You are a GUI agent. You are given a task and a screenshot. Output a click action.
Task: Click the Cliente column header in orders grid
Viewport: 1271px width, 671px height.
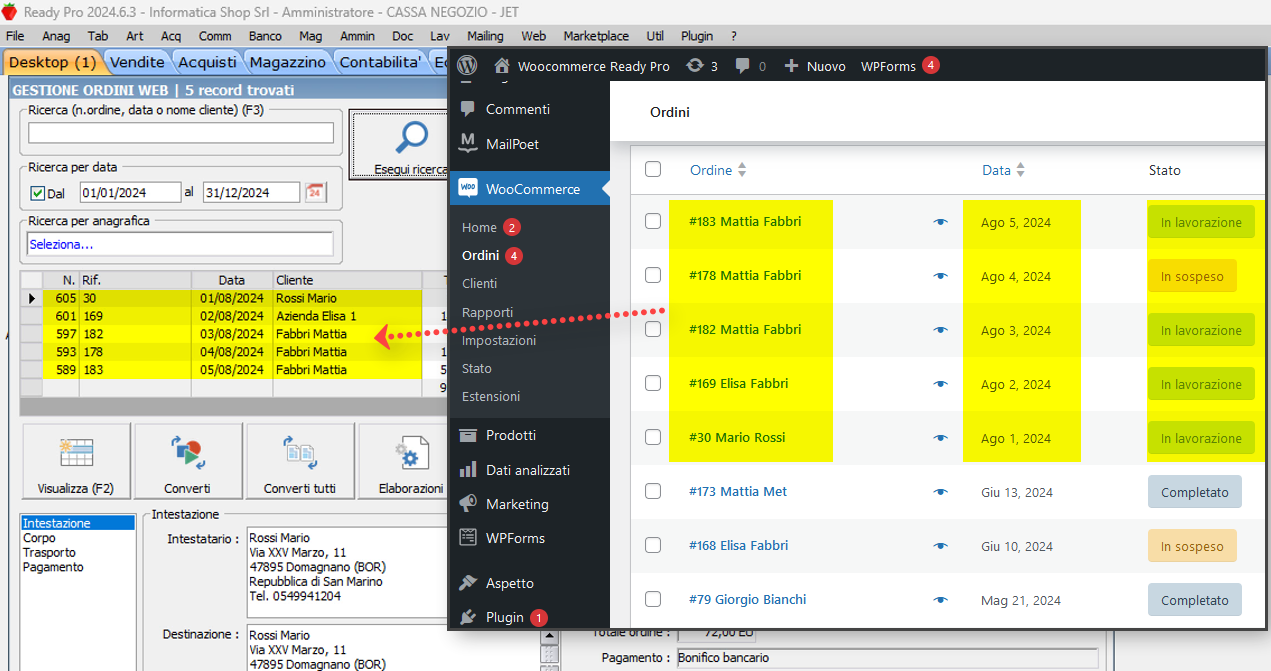pos(347,281)
